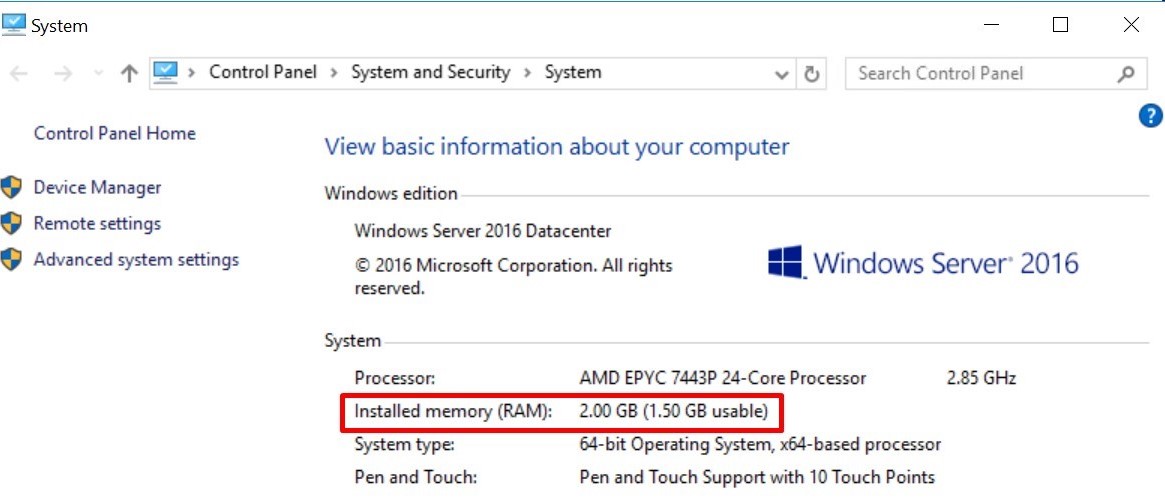The image size is (1165, 502).
Task: Click the shield icon beside Remote settings
Action: coord(11,223)
